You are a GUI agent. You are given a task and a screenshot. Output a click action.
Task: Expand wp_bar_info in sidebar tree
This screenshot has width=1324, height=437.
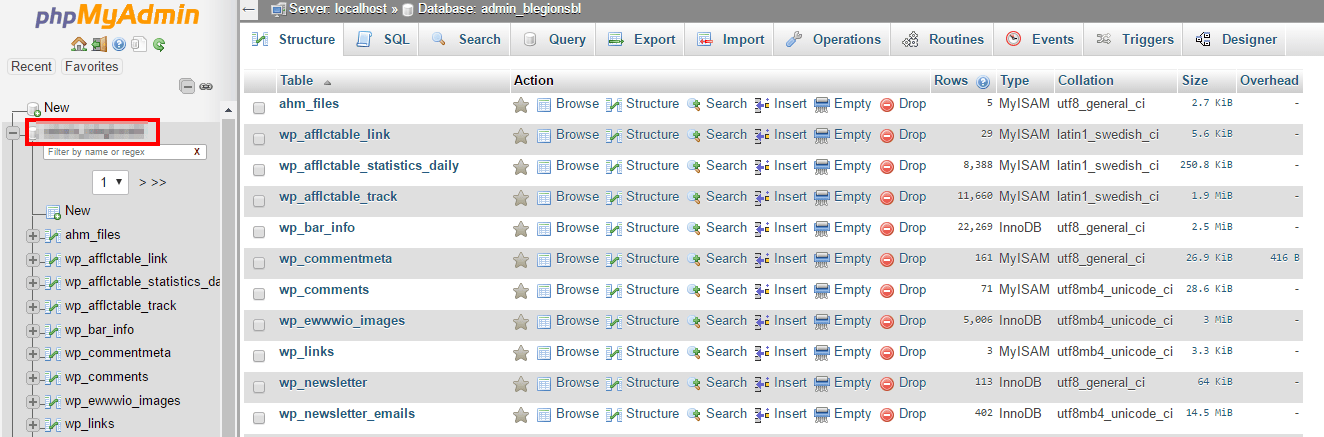click(x=33, y=330)
